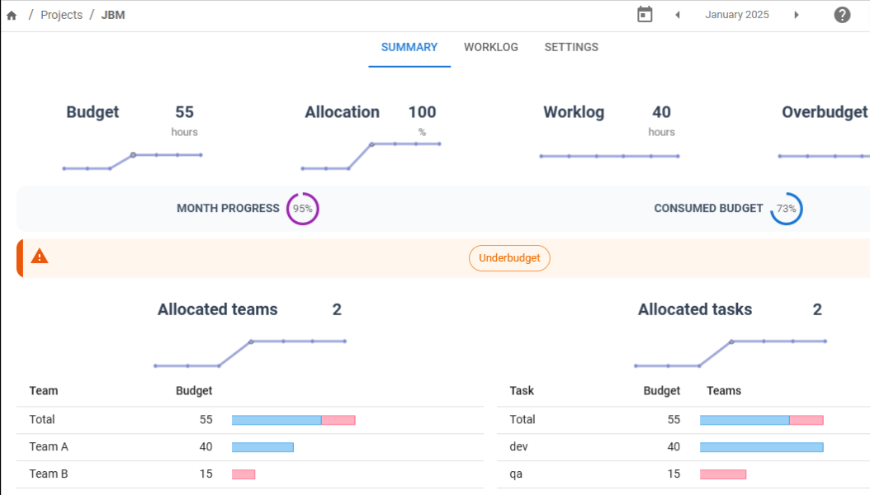Click the orange warning triangle icon
The height and width of the screenshot is (495, 870).
click(39, 257)
